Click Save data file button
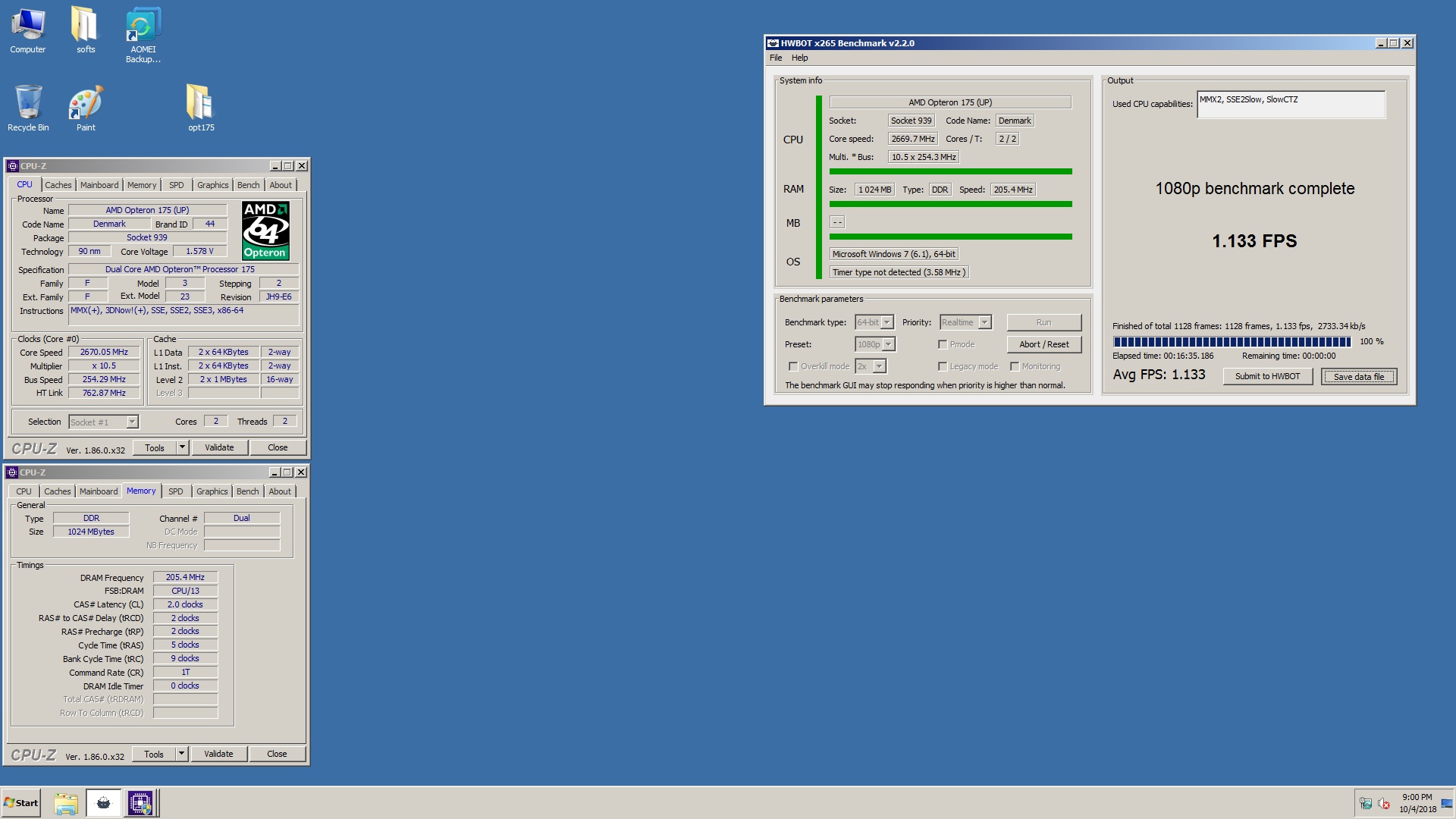1456x819 pixels. point(1359,377)
